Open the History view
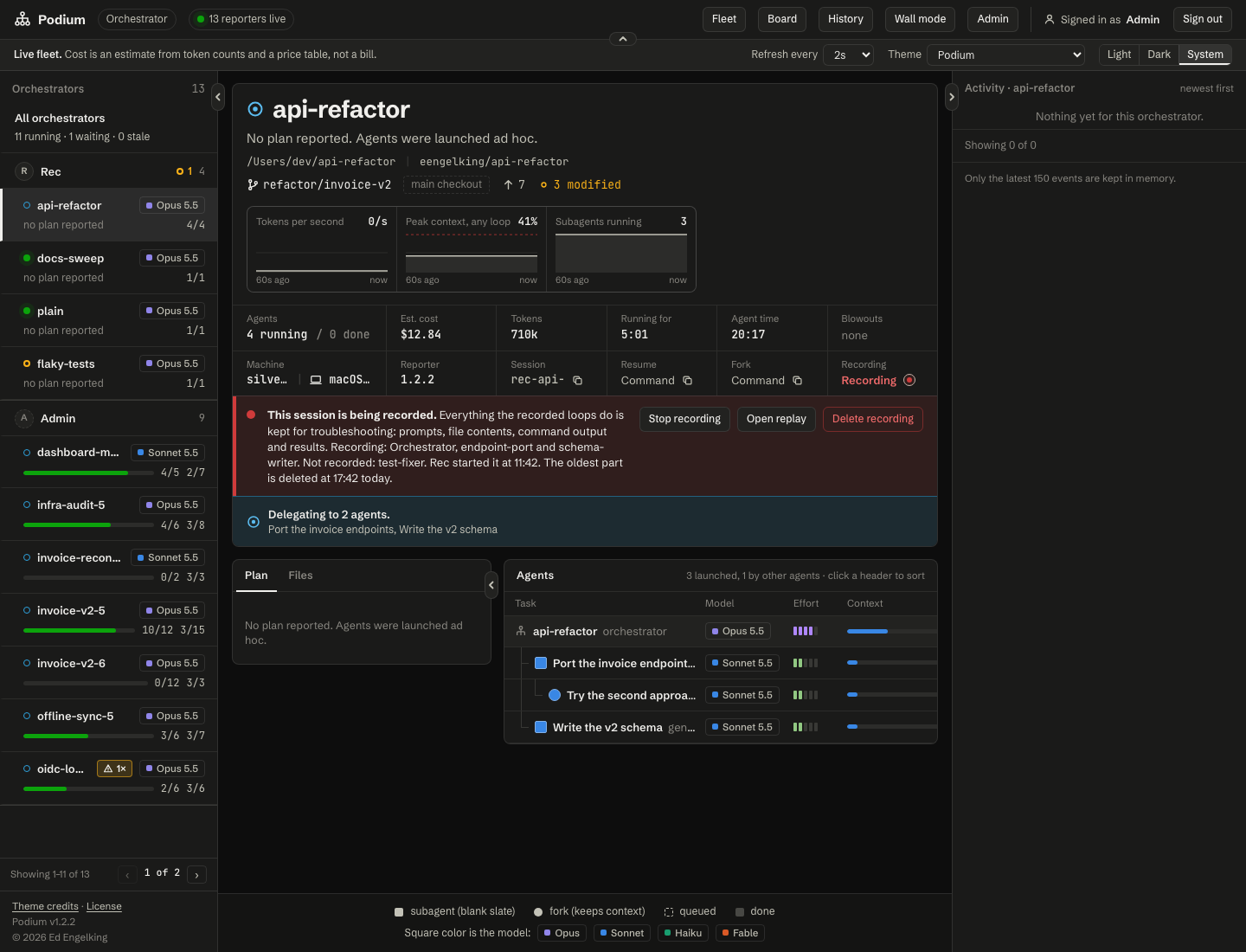Image resolution: width=1246 pixels, height=952 pixels. 845,19
